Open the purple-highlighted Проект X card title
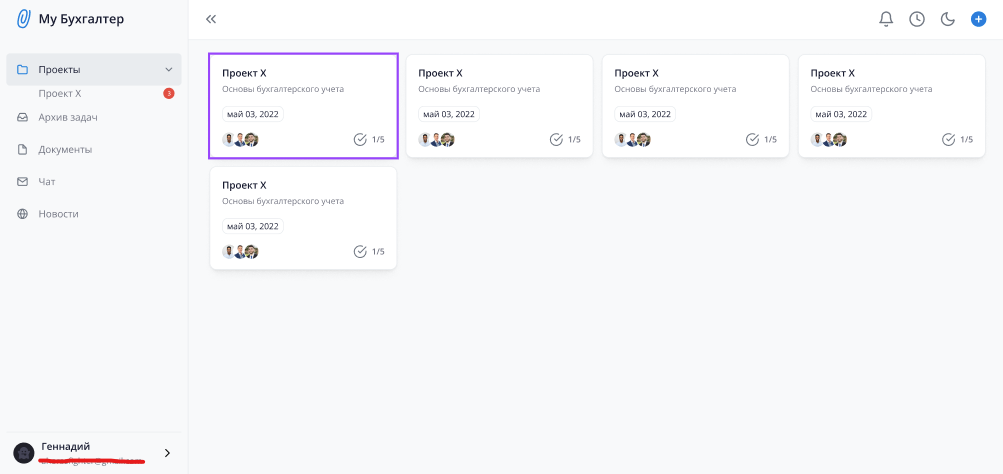Viewport: 1003px width, 474px height. 244,73
